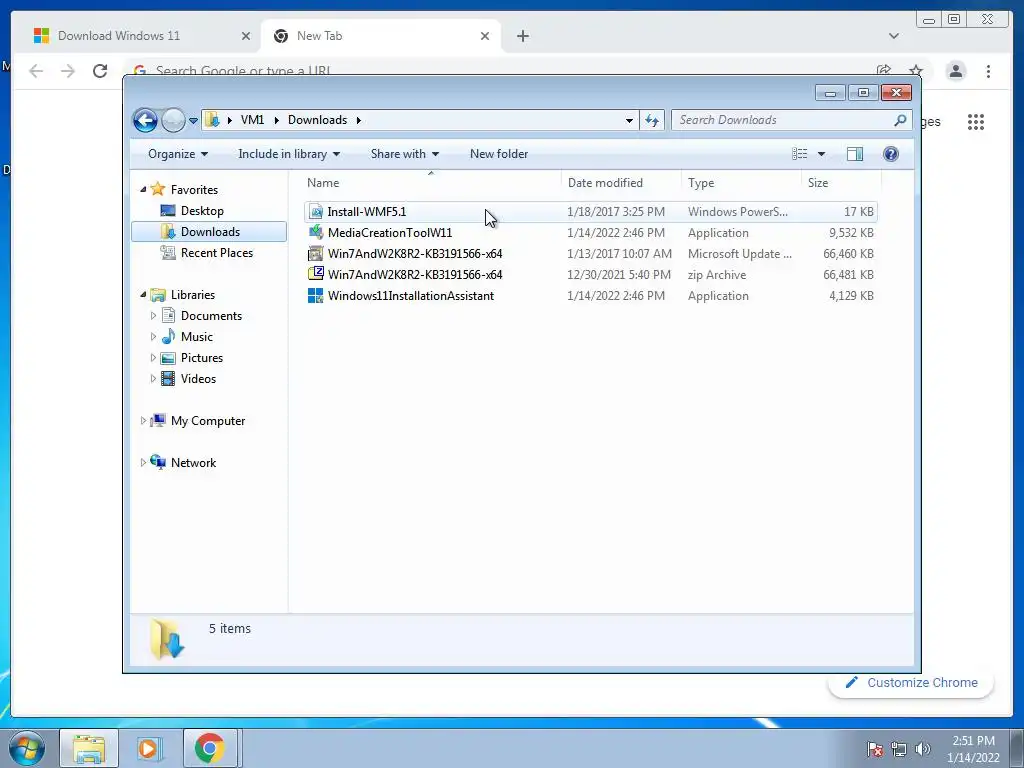Open the Music library
The width and height of the screenshot is (1024, 768).
(x=197, y=337)
